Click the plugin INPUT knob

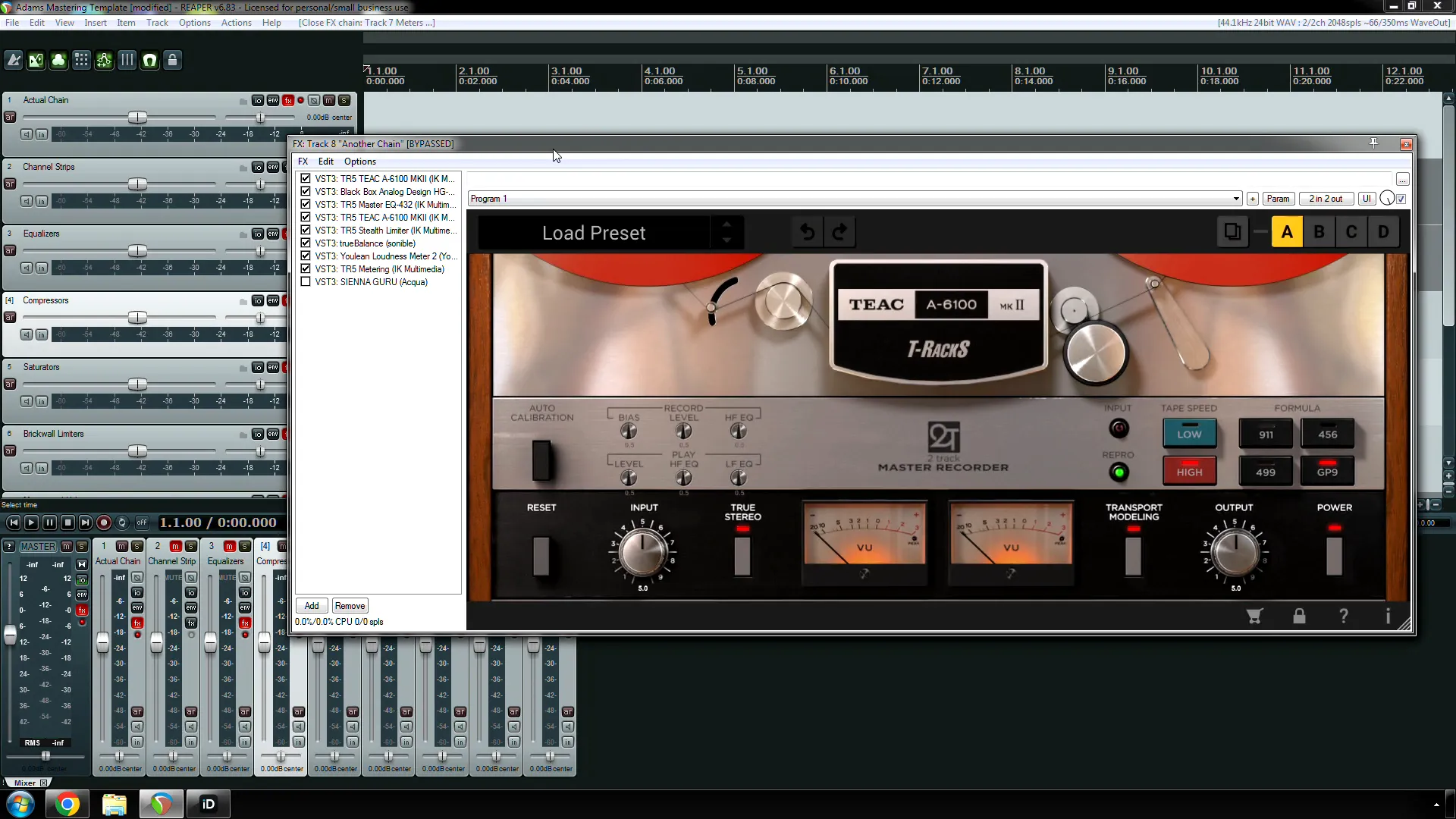click(642, 553)
